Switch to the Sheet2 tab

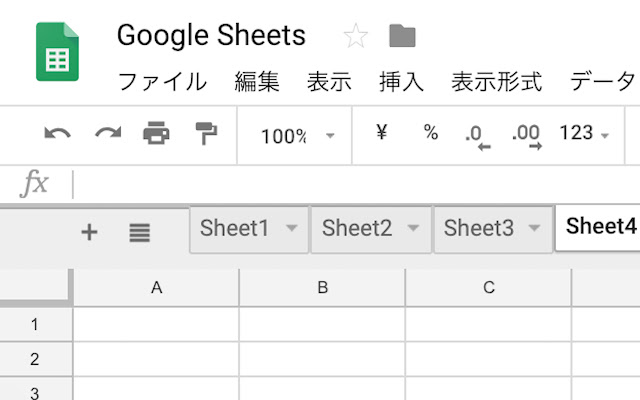356,228
